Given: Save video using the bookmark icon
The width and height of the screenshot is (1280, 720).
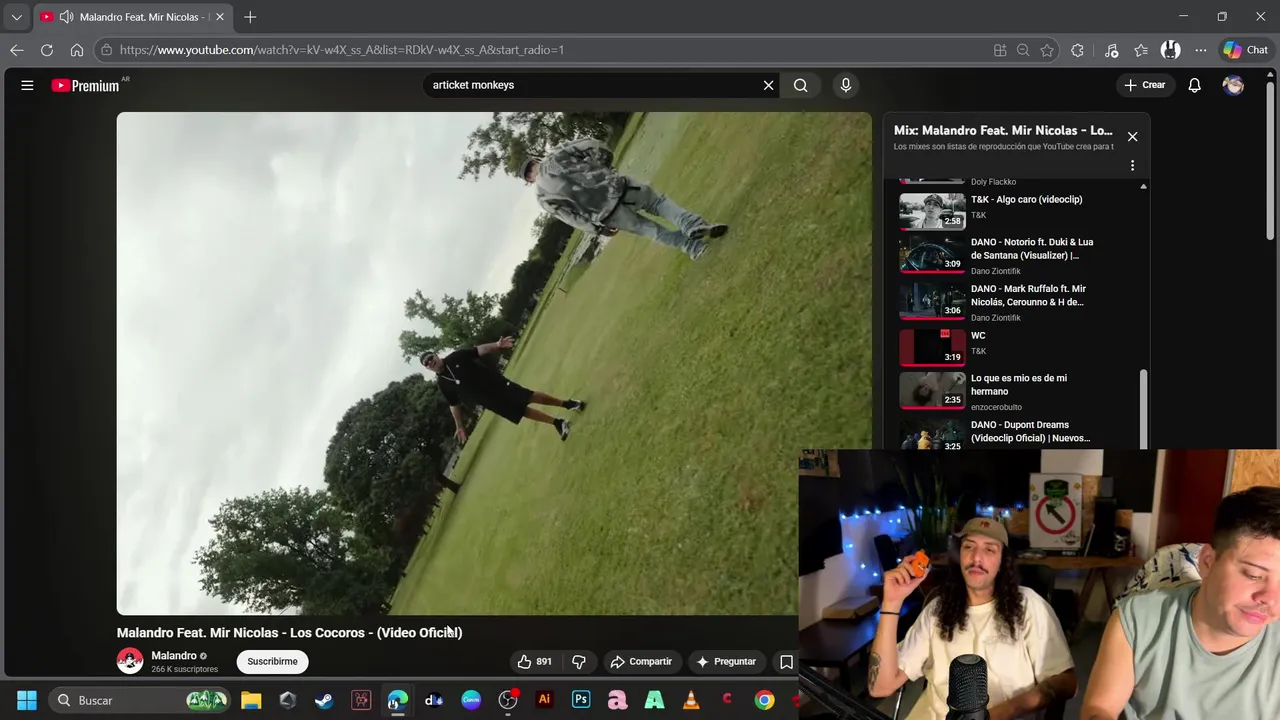Looking at the screenshot, I should click(x=786, y=661).
